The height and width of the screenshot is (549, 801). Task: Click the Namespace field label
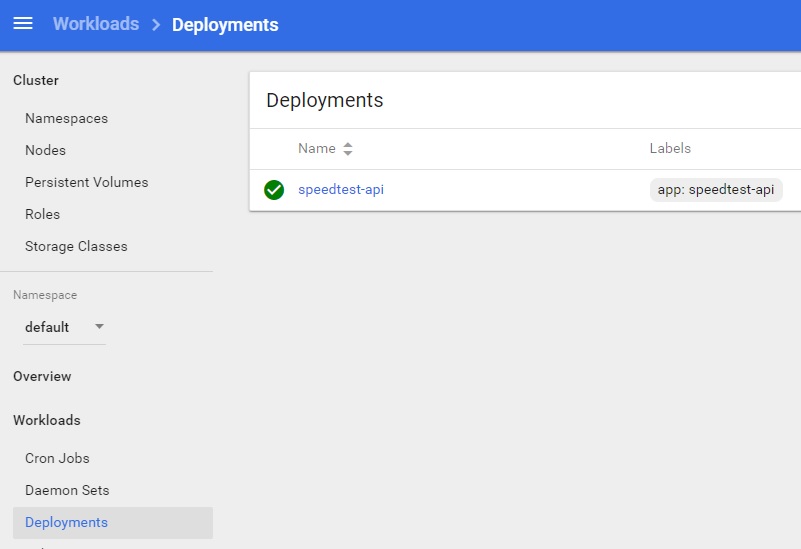click(45, 295)
